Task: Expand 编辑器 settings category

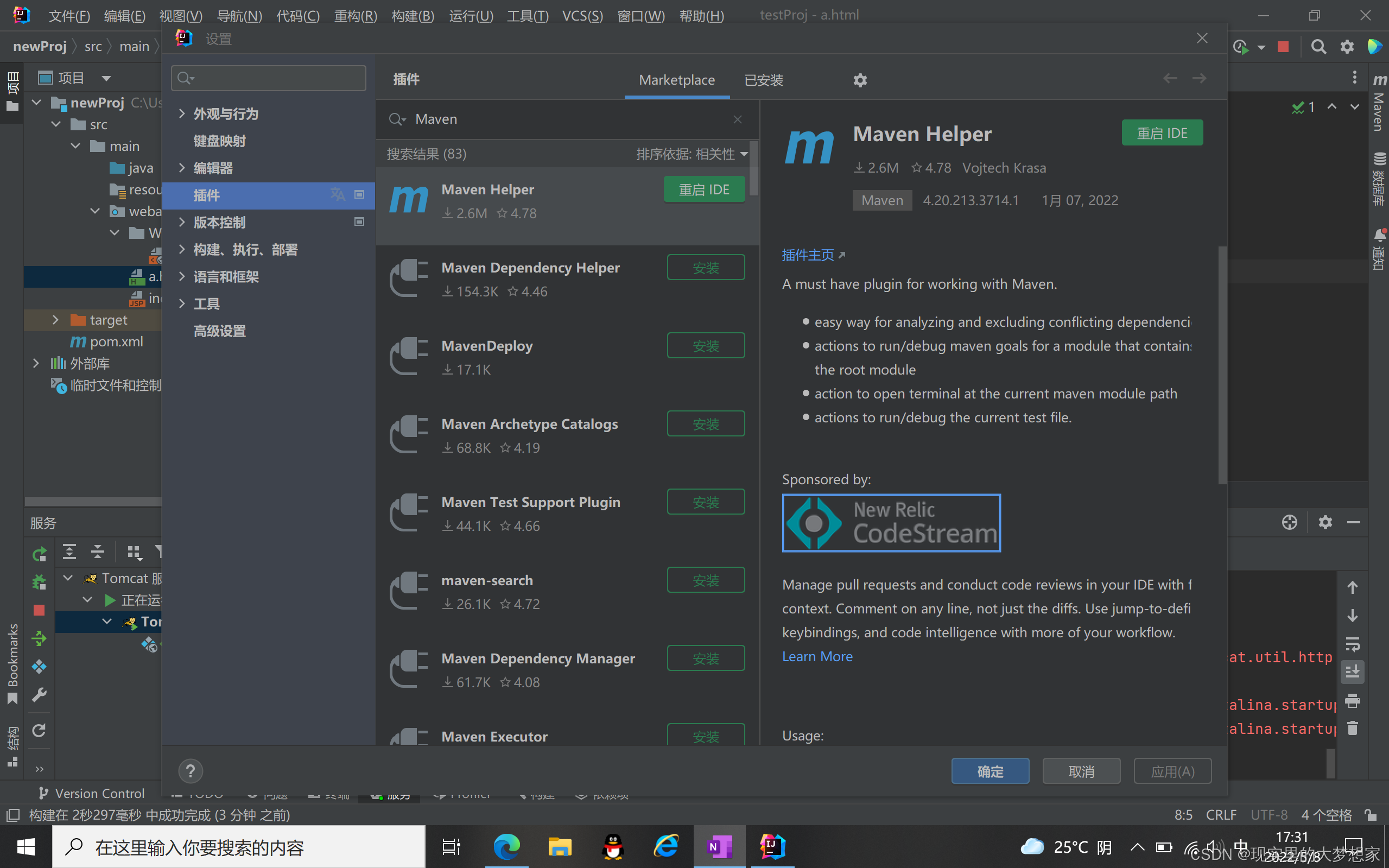Action: tap(181, 168)
